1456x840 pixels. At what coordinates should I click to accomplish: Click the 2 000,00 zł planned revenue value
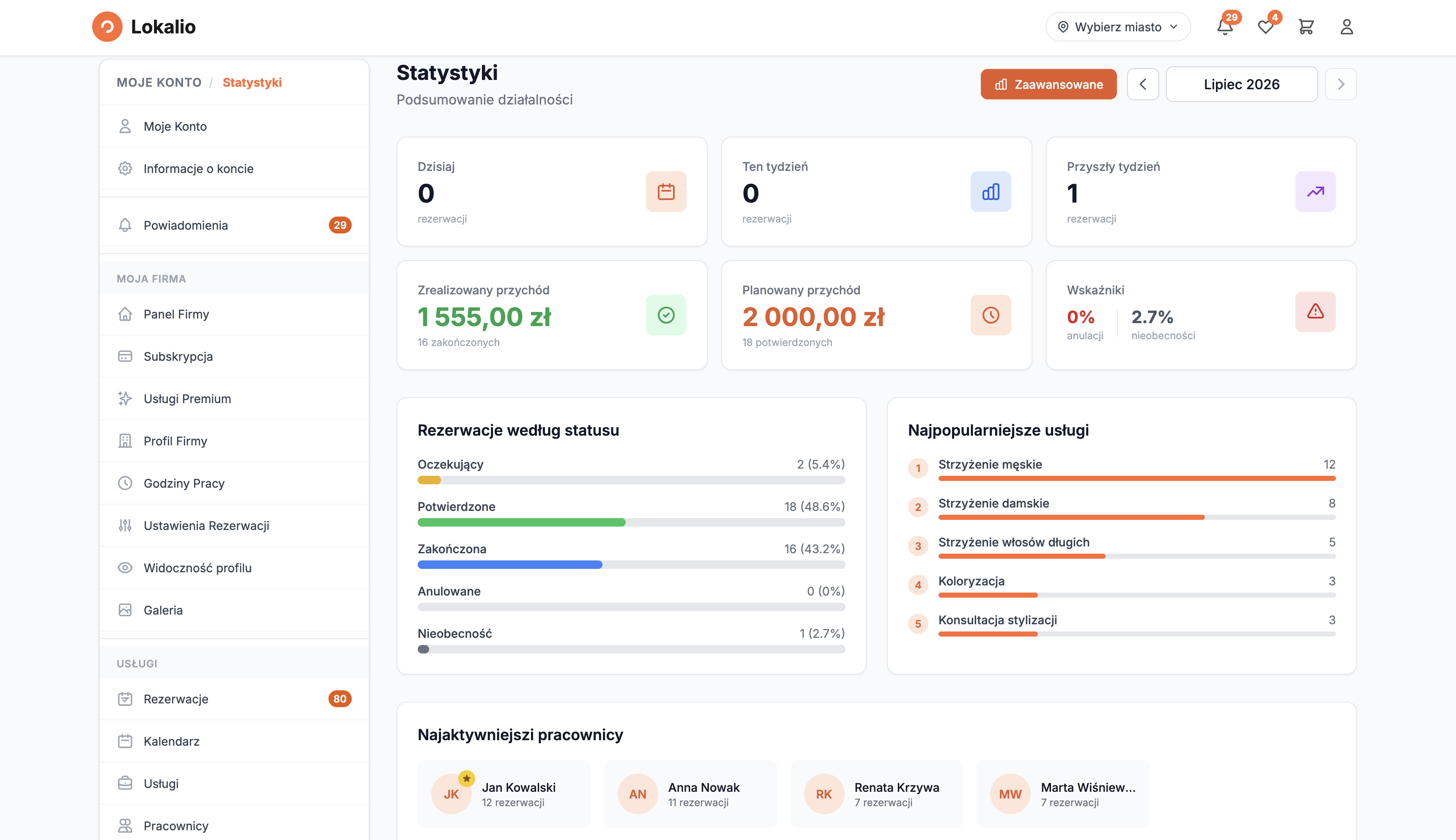pyautogui.click(x=813, y=317)
